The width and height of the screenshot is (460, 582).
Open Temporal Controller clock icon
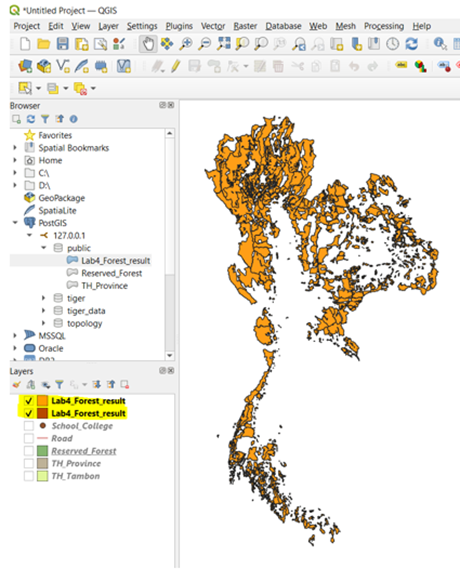pos(392,44)
